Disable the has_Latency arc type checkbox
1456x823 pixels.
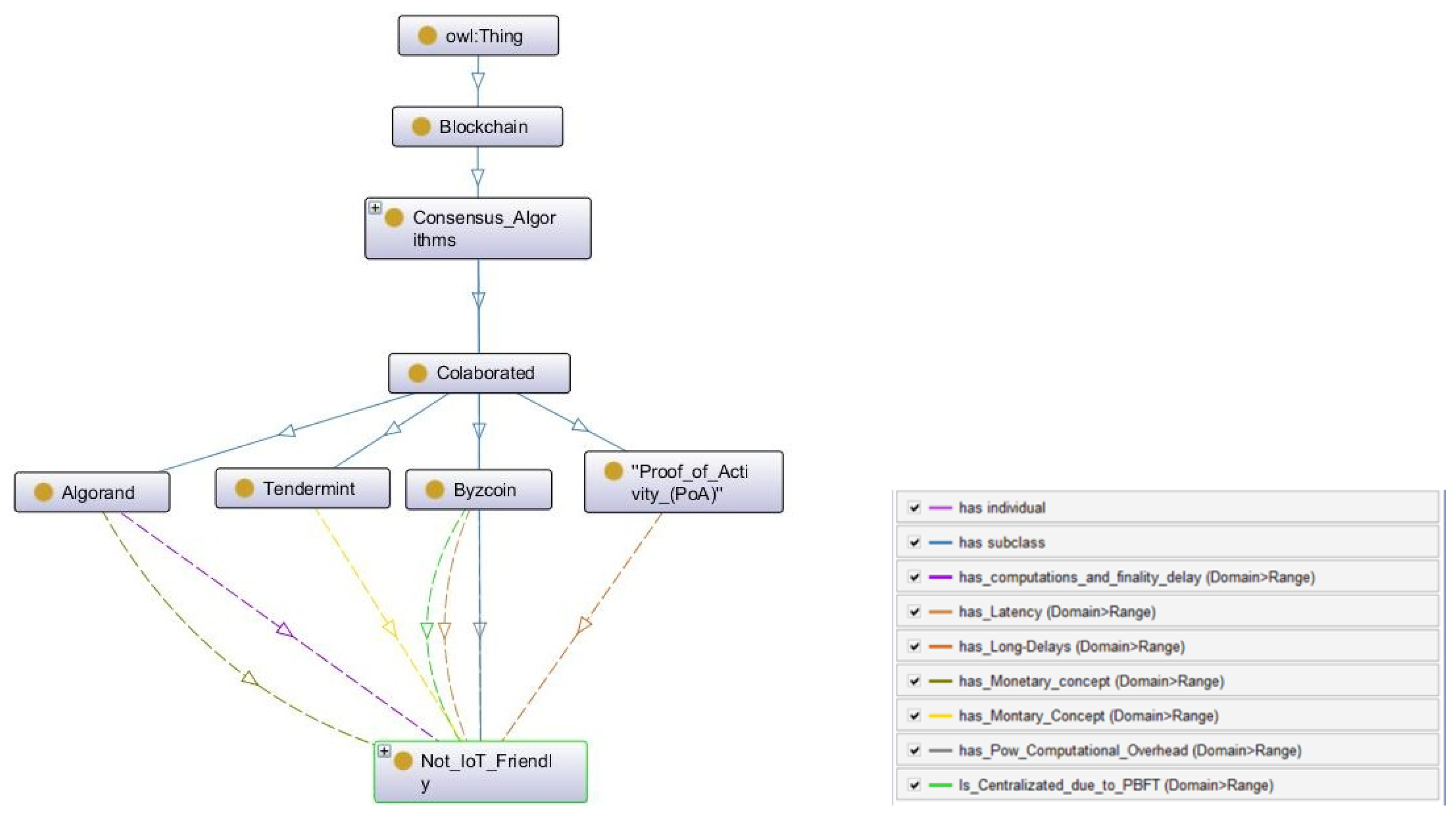(914, 611)
